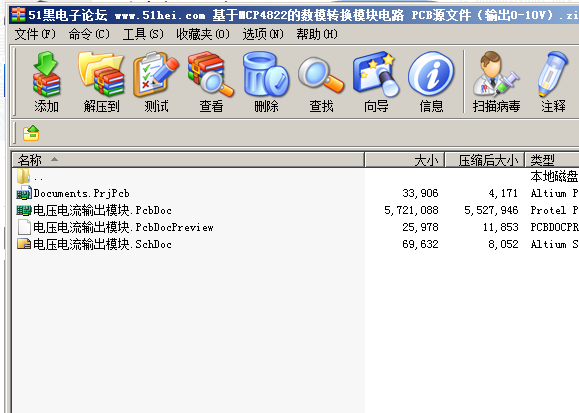Open the 收藏夹(O) favorites menu
This screenshot has height=413, width=579.
point(203,34)
